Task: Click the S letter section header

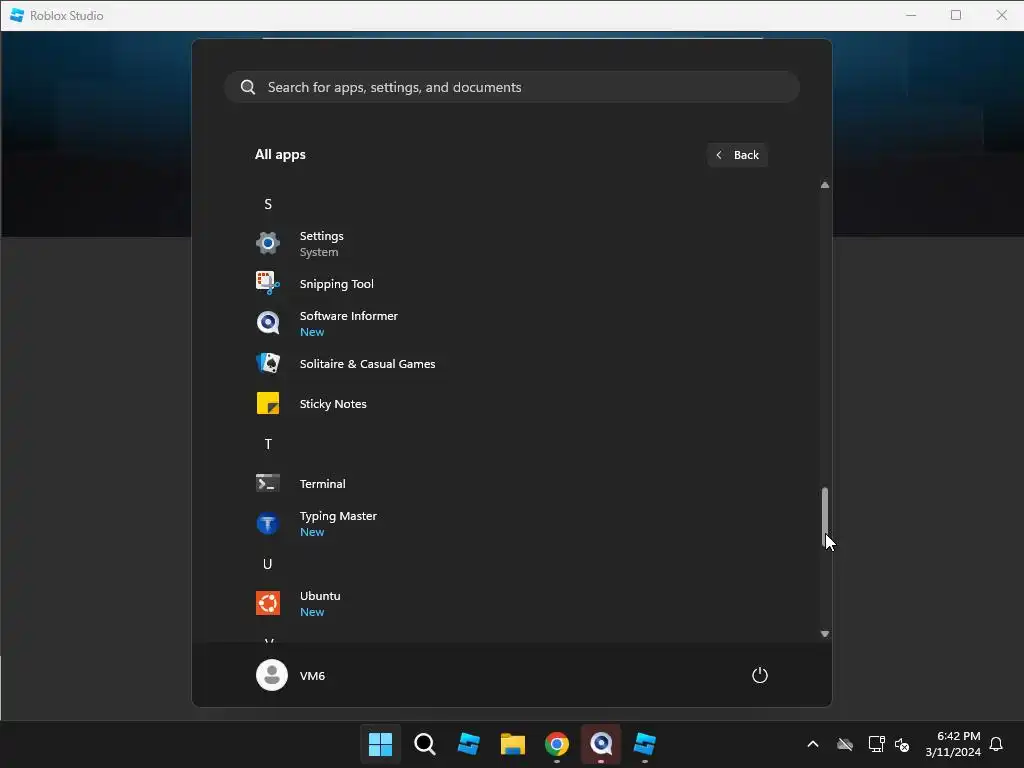Action: coord(268,204)
